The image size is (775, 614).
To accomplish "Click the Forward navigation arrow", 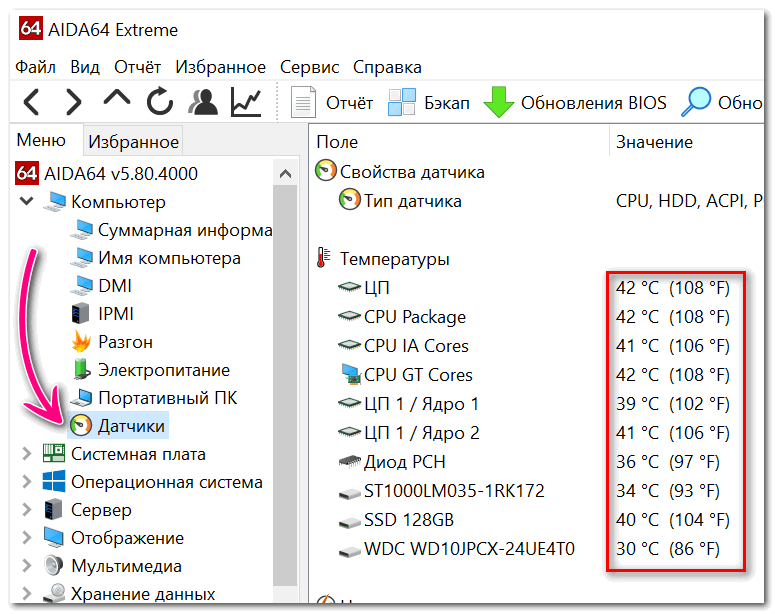I will point(73,102).
